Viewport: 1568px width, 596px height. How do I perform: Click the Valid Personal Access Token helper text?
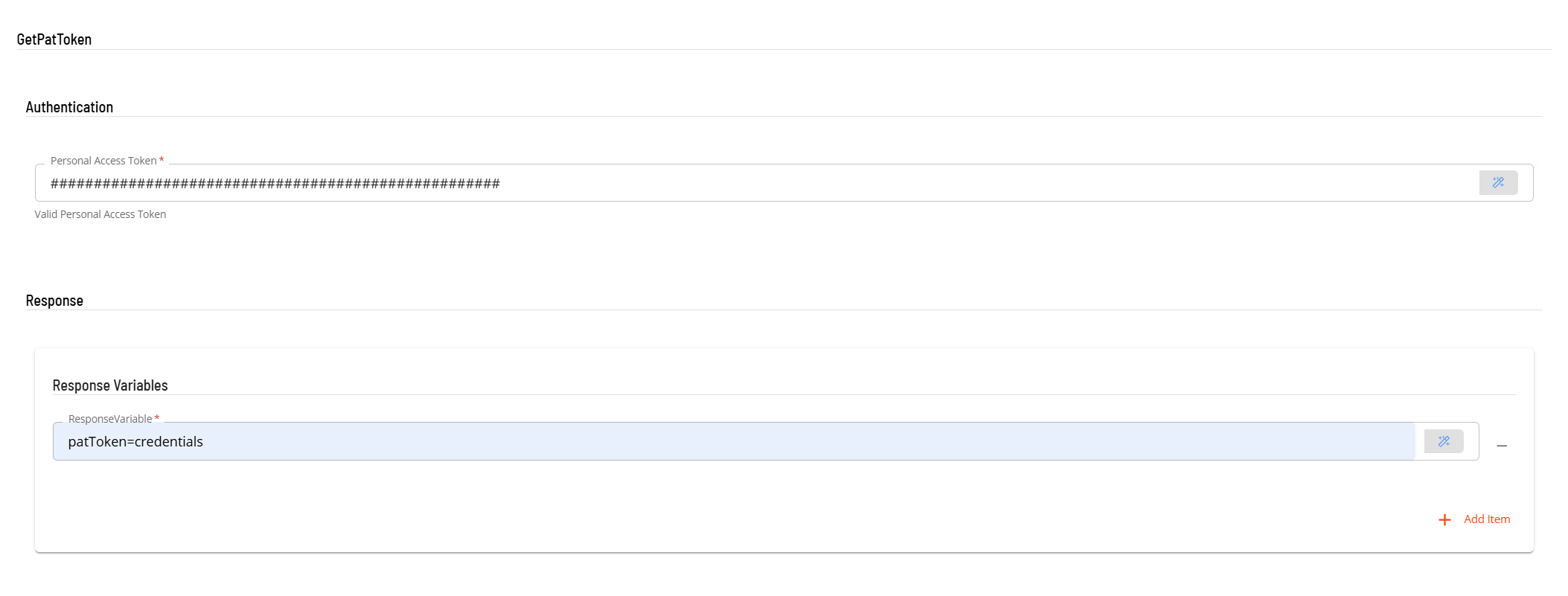tap(100, 214)
